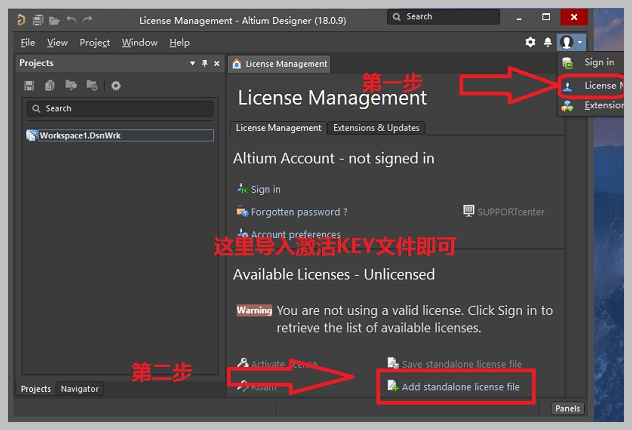Click the compile project icon in Projects toolbar

[50, 85]
